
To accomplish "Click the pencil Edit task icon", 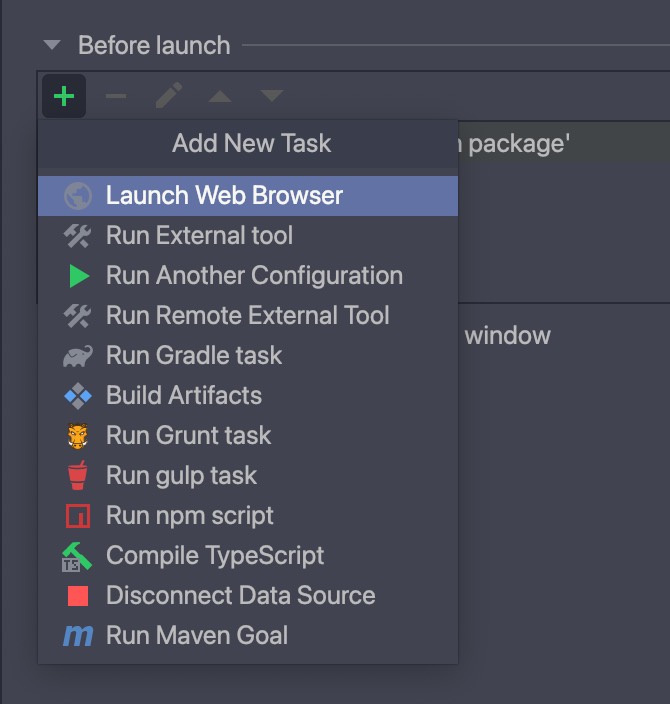I will (x=168, y=95).
